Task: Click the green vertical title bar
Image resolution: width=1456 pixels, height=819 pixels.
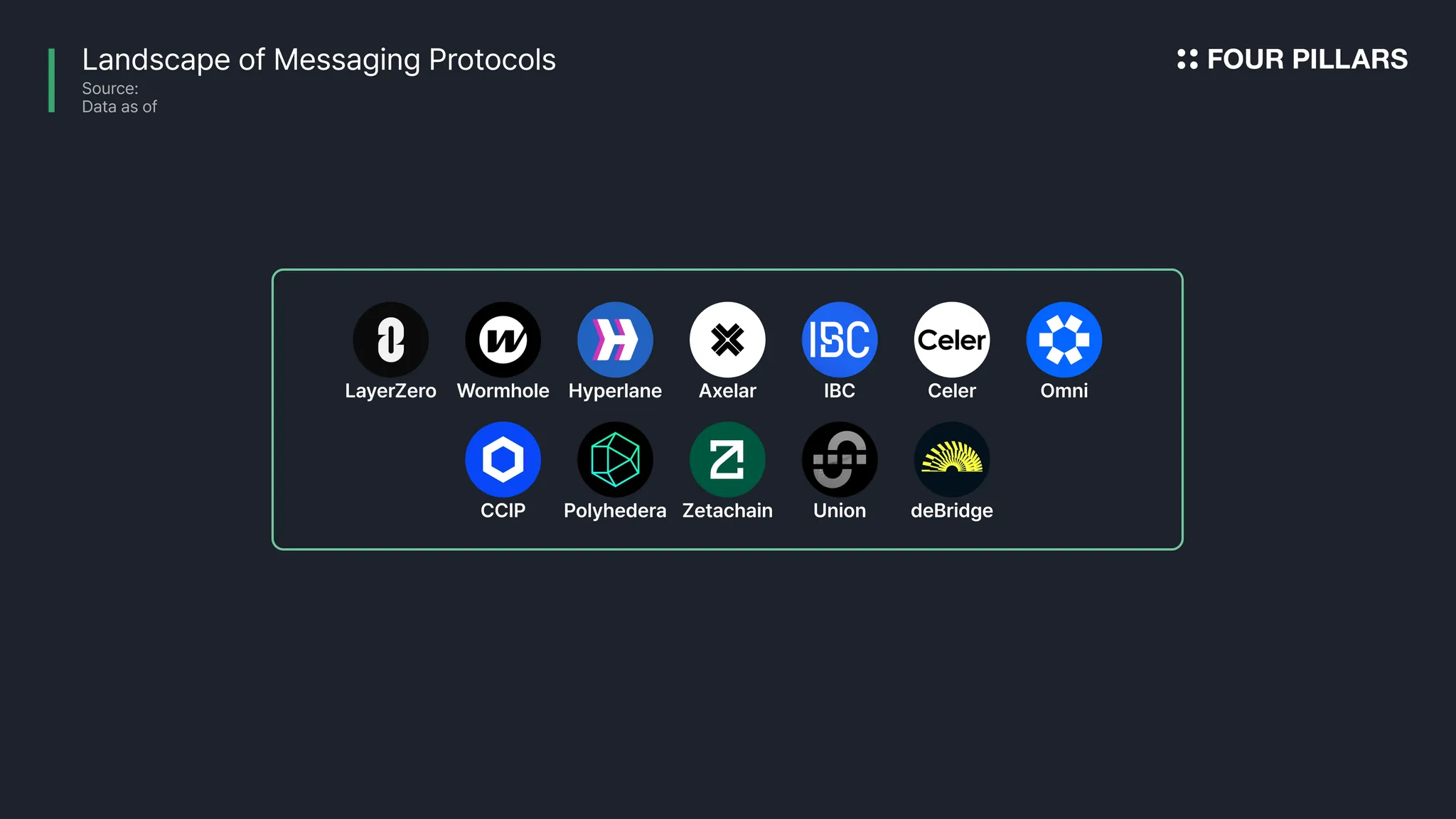Action: click(x=51, y=80)
